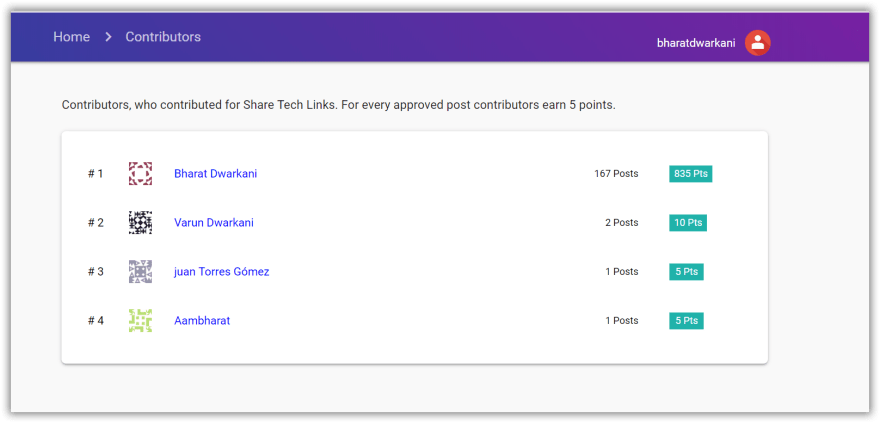Open juan Torres Gómez profile link

tap(222, 272)
